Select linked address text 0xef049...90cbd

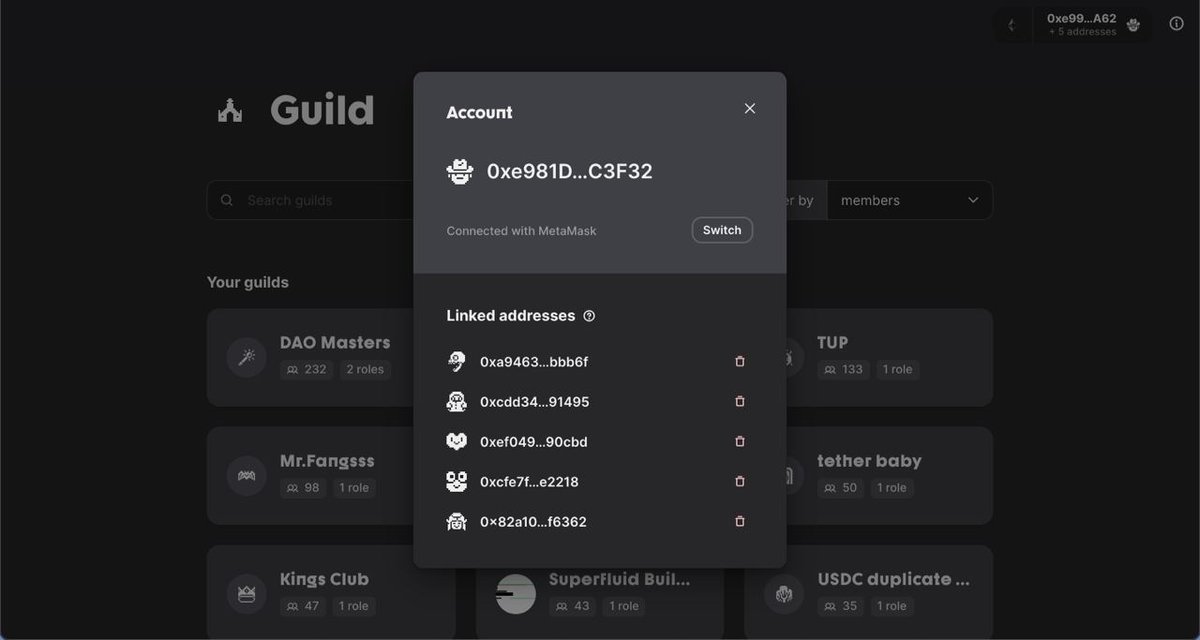point(534,442)
